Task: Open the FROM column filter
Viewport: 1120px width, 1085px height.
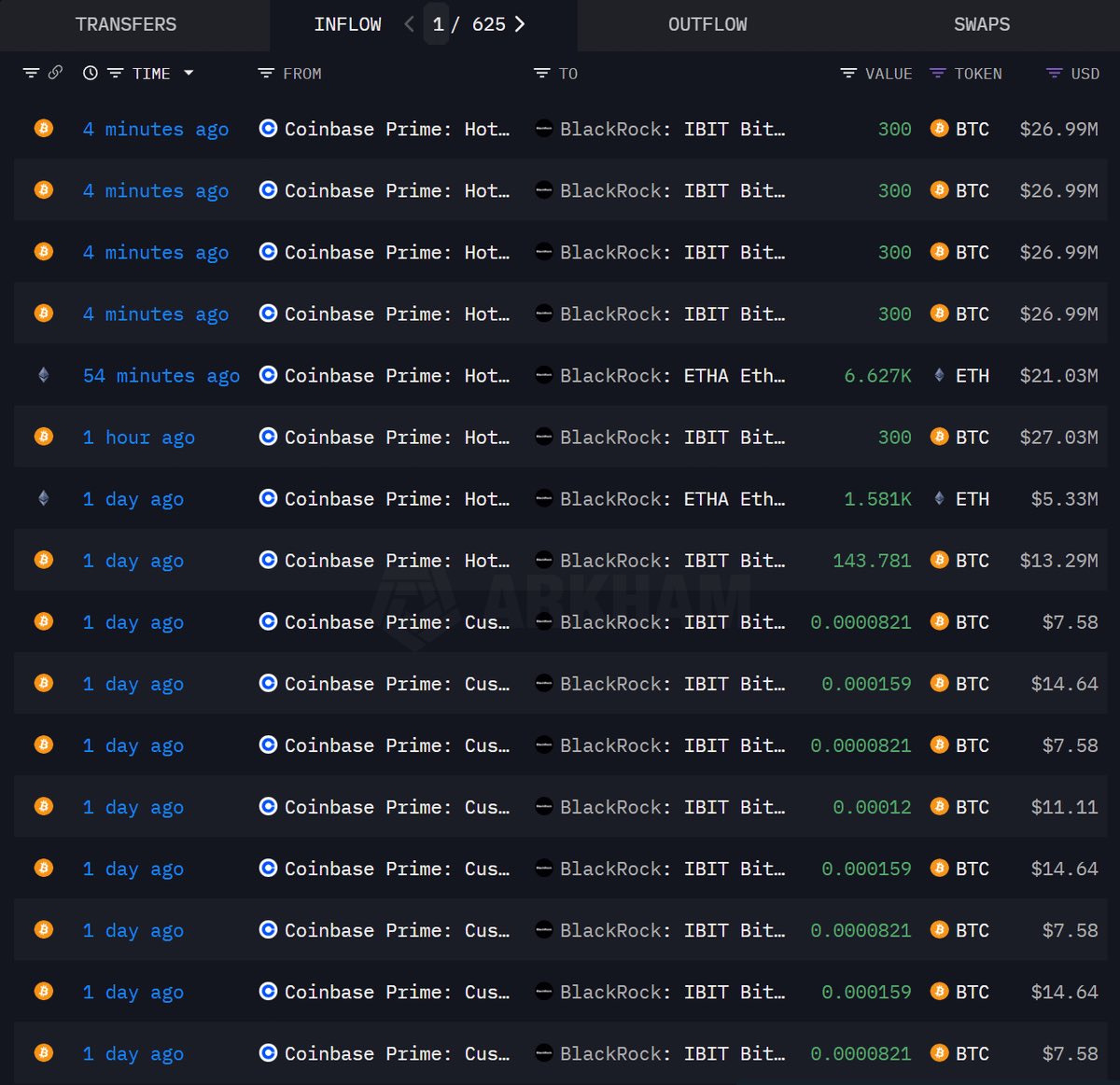Action: 266,73
